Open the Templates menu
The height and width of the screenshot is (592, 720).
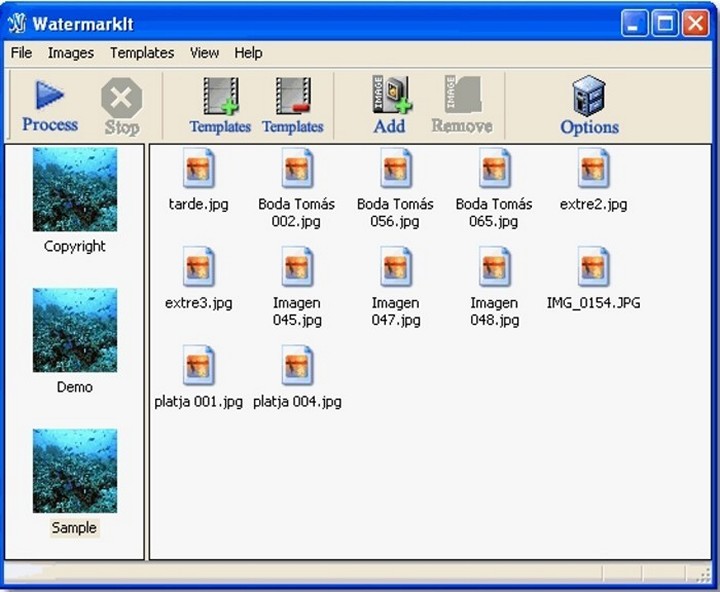[142, 53]
